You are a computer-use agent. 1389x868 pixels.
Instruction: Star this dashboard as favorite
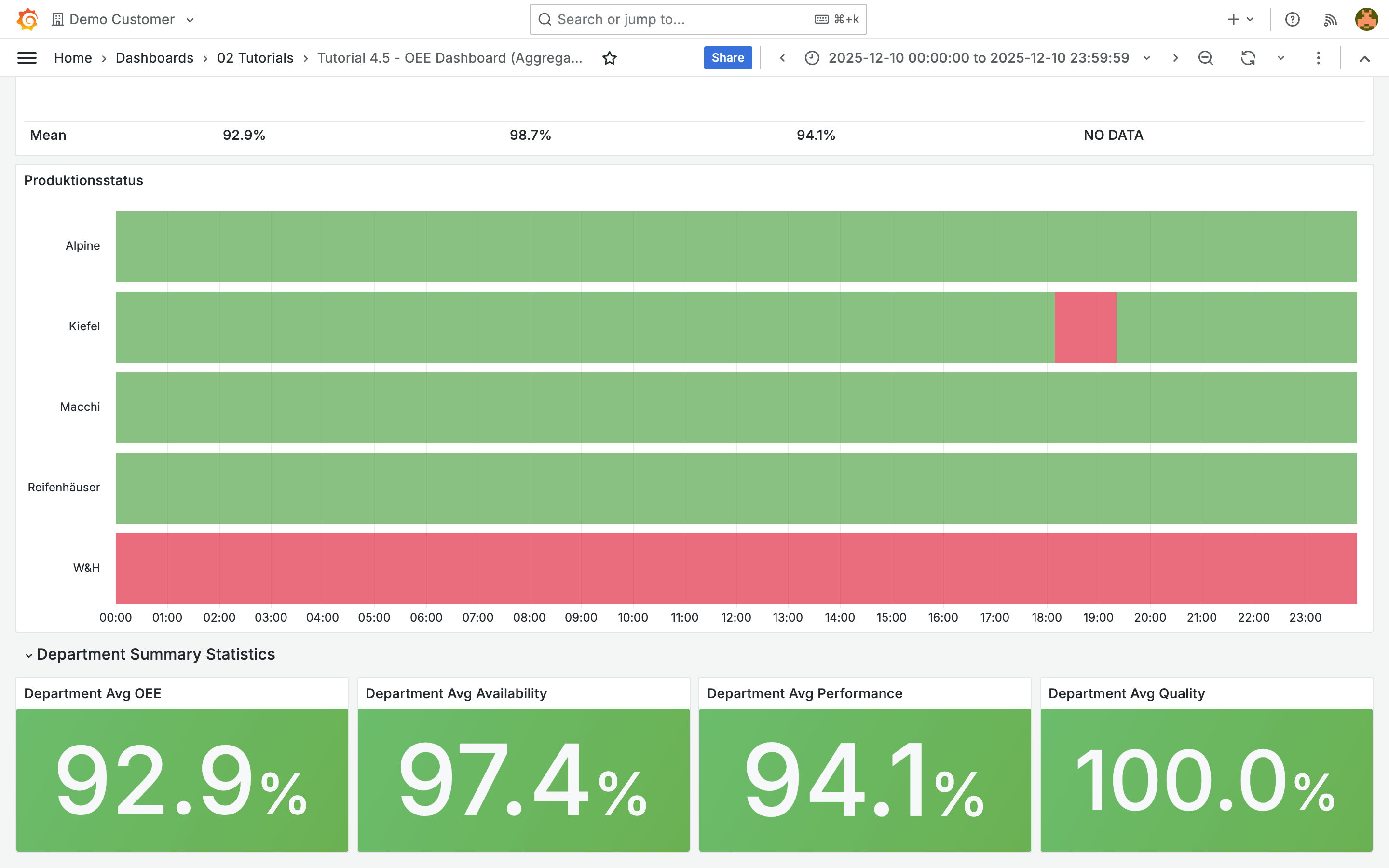pyautogui.click(x=610, y=58)
